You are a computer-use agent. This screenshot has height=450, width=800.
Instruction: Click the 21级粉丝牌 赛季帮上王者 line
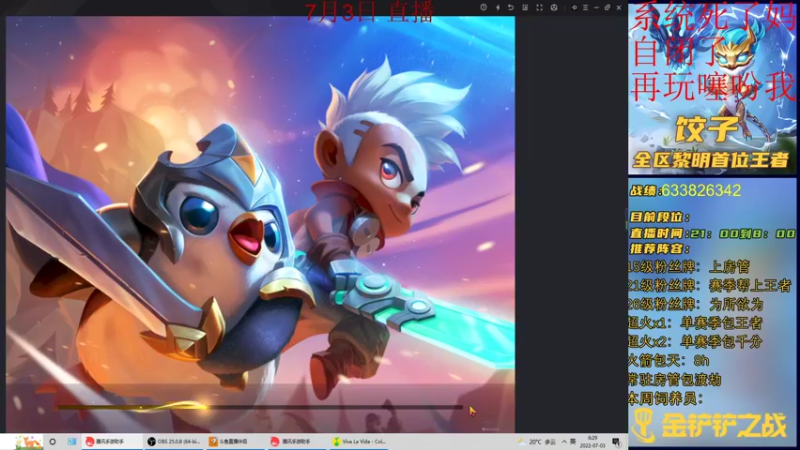710,285
